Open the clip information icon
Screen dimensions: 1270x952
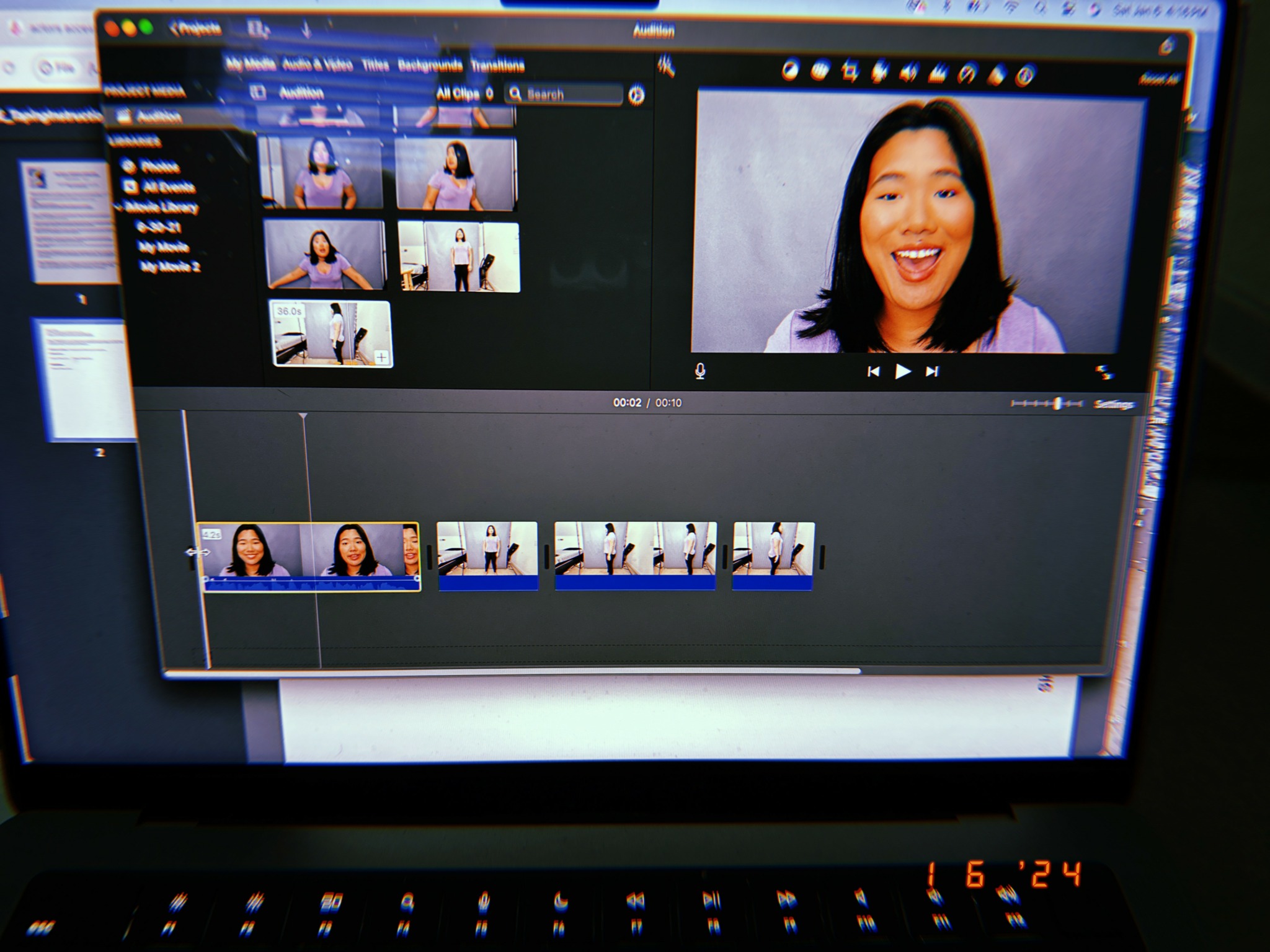point(1026,76)
